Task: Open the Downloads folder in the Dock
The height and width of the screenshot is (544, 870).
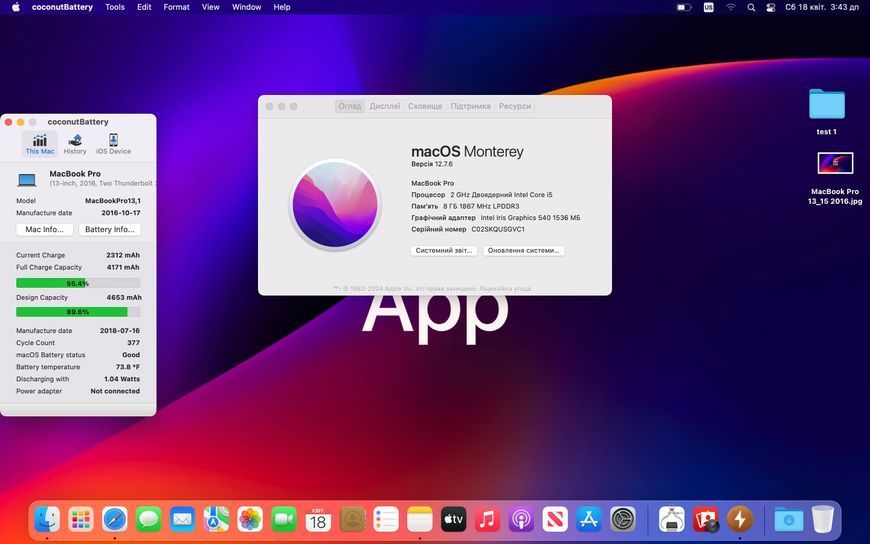Action: click(788, 520)
